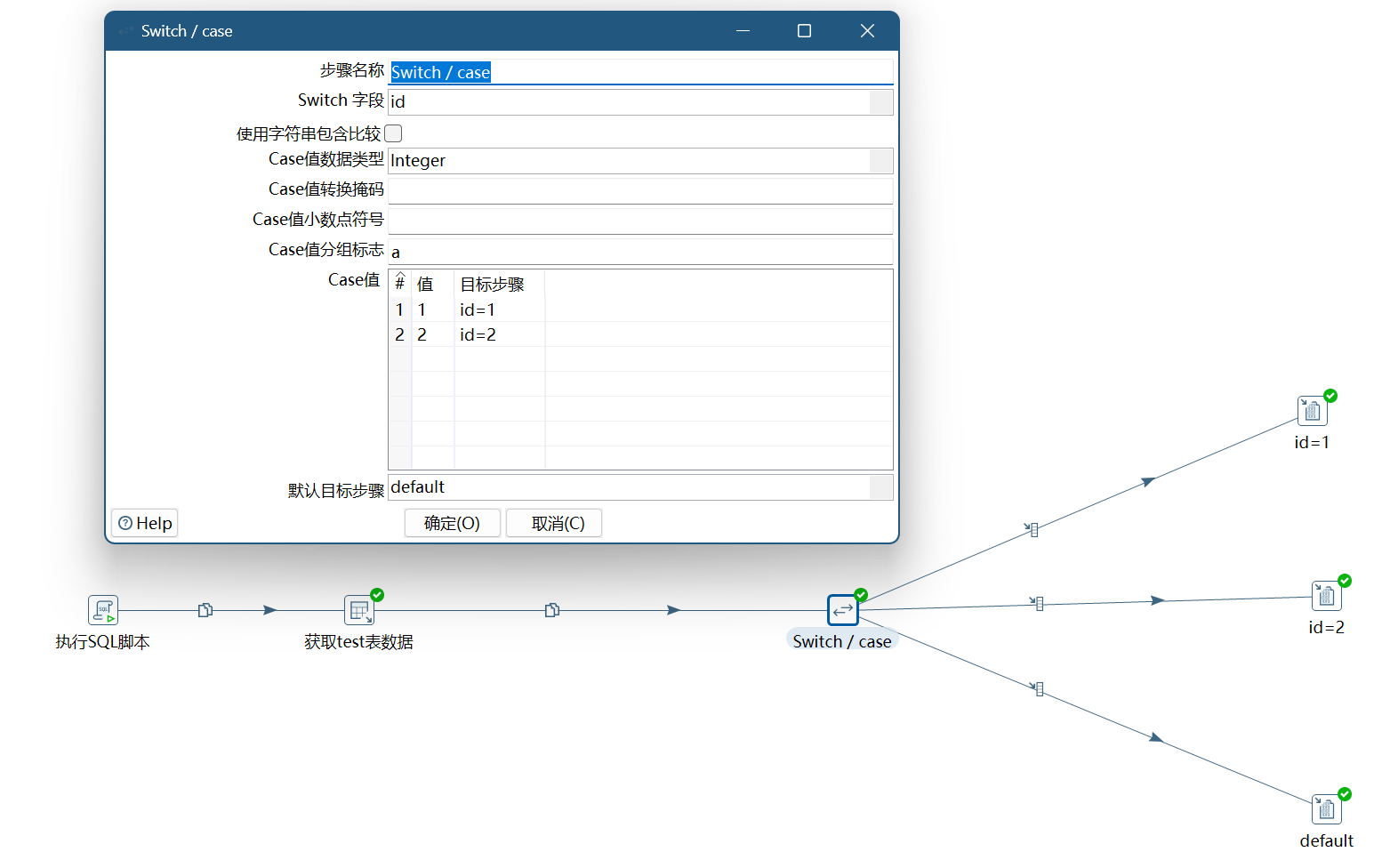Click the hop icon toward id=1
Screen dimensions: 1382x868
(1032, 530)
